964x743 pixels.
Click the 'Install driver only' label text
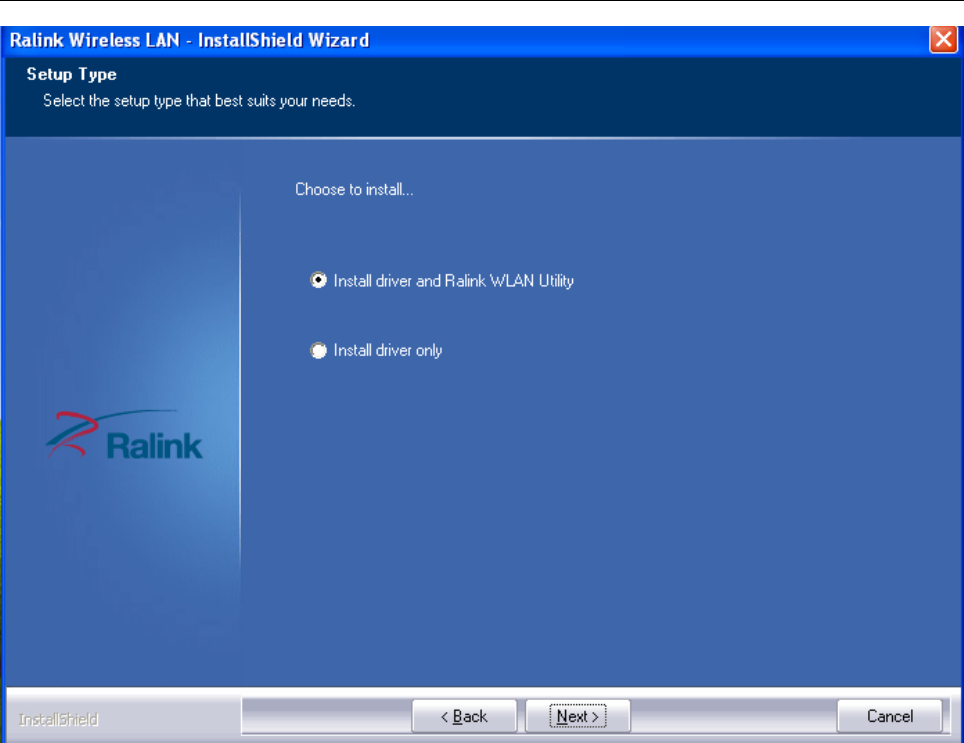coord(387,350)
